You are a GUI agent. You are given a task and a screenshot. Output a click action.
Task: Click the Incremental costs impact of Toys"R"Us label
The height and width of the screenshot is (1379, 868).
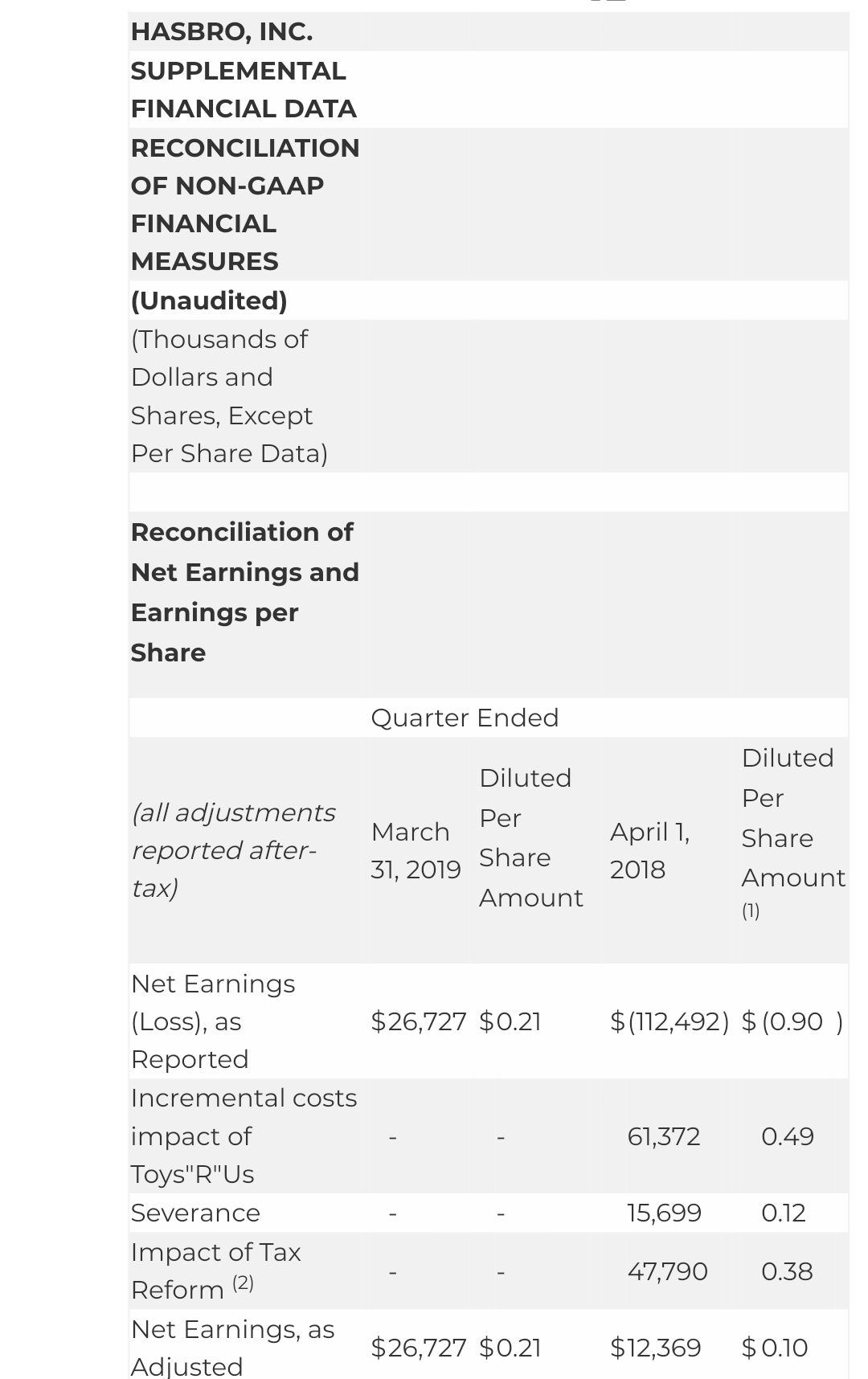pos(244,1136)
